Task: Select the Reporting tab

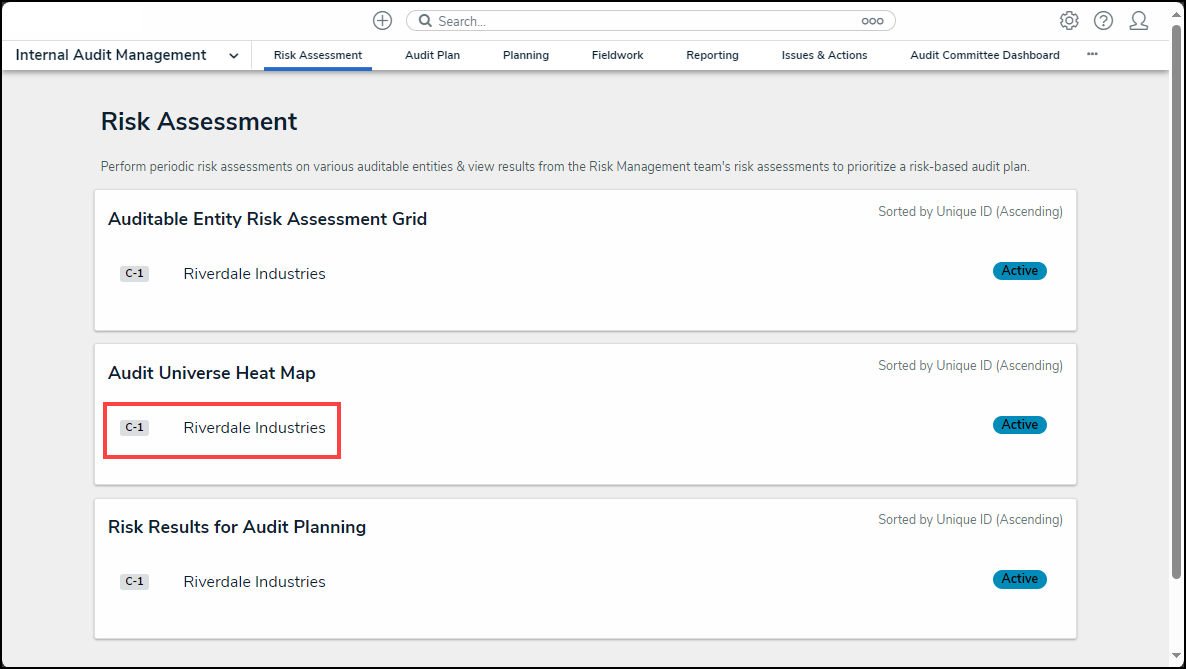Action: 712,55
